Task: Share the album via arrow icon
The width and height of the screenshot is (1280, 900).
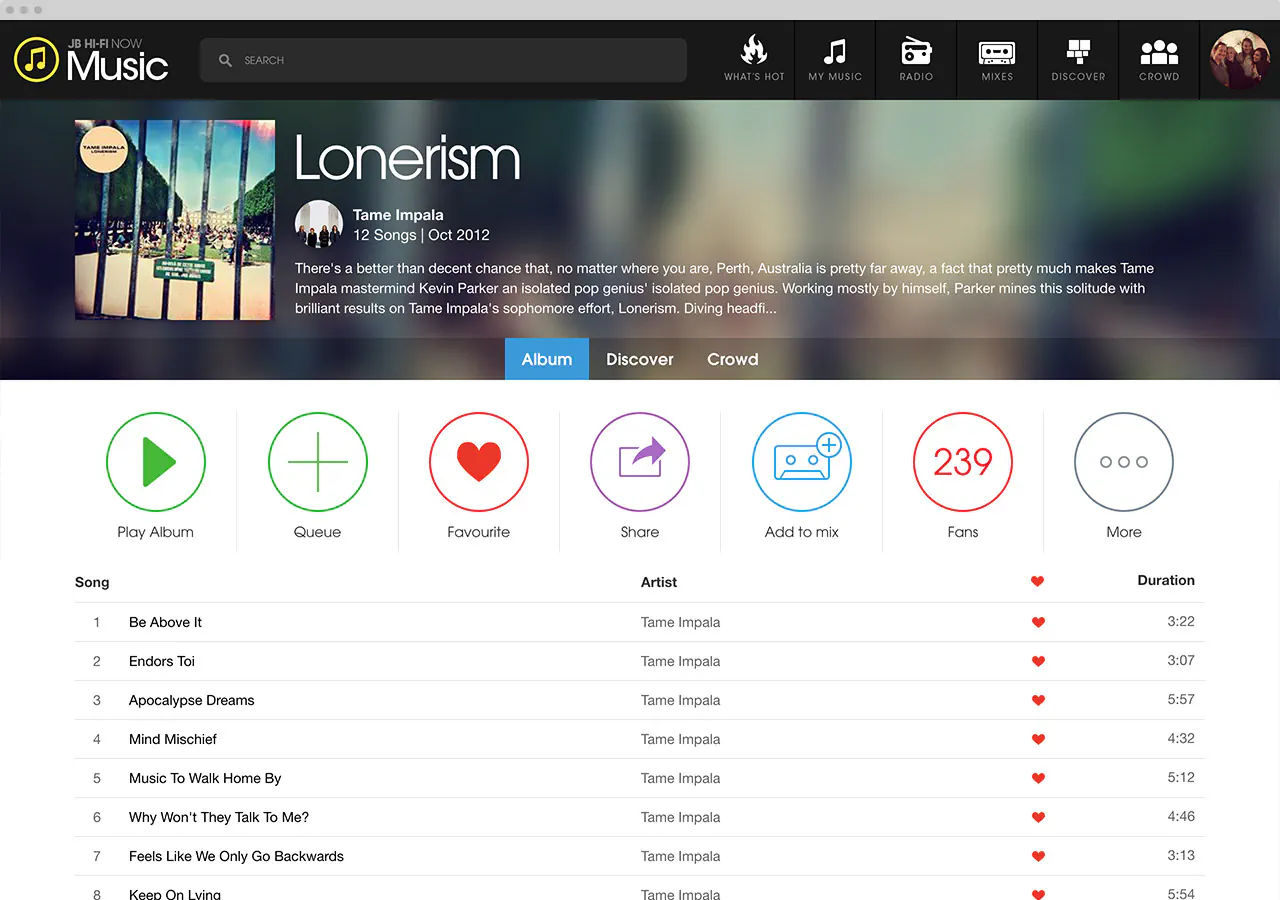Action: (640, 462)
